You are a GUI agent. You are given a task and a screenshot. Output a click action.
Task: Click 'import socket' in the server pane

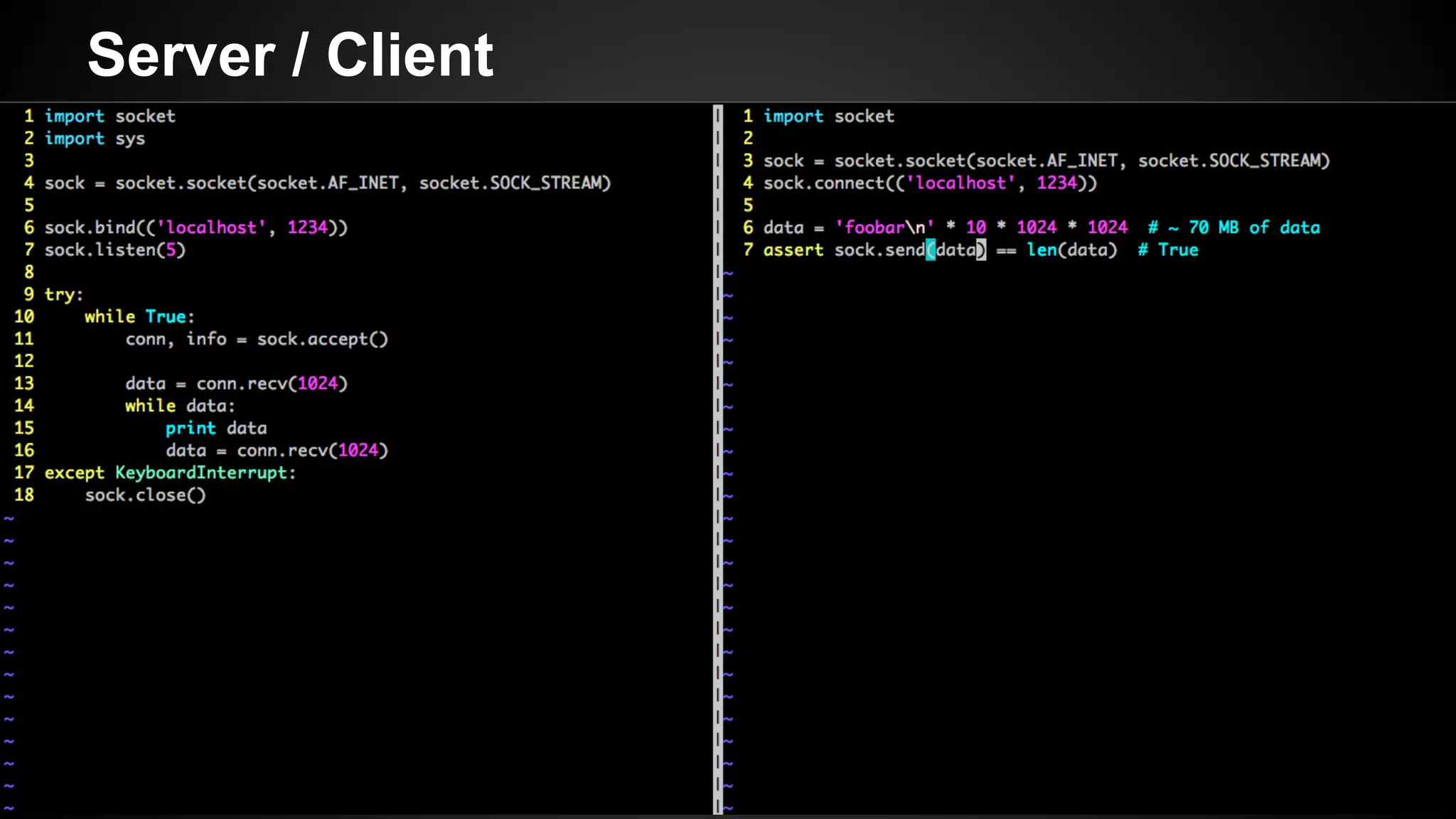click(x=109, y=116)
